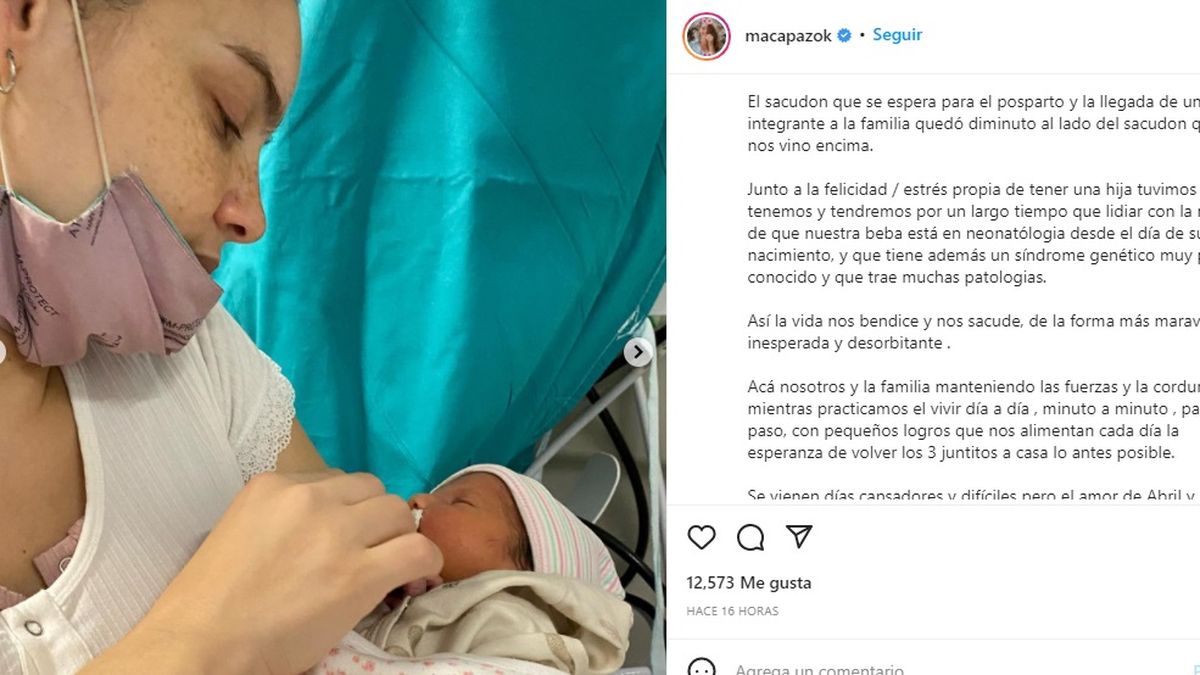Open the macapazok profile picture avatar

click(706, 36)
